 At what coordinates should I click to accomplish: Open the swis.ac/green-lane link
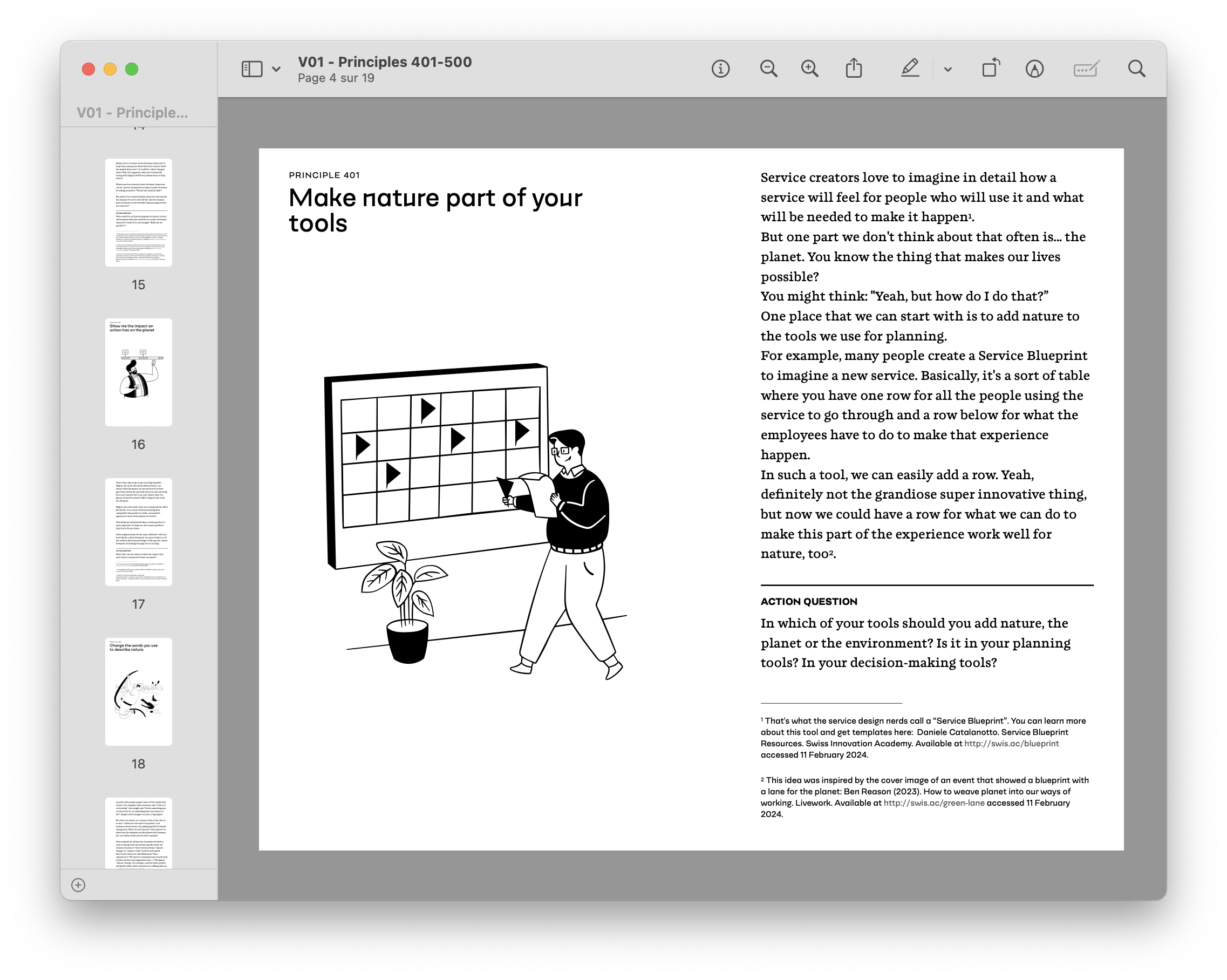click(933, 802)
